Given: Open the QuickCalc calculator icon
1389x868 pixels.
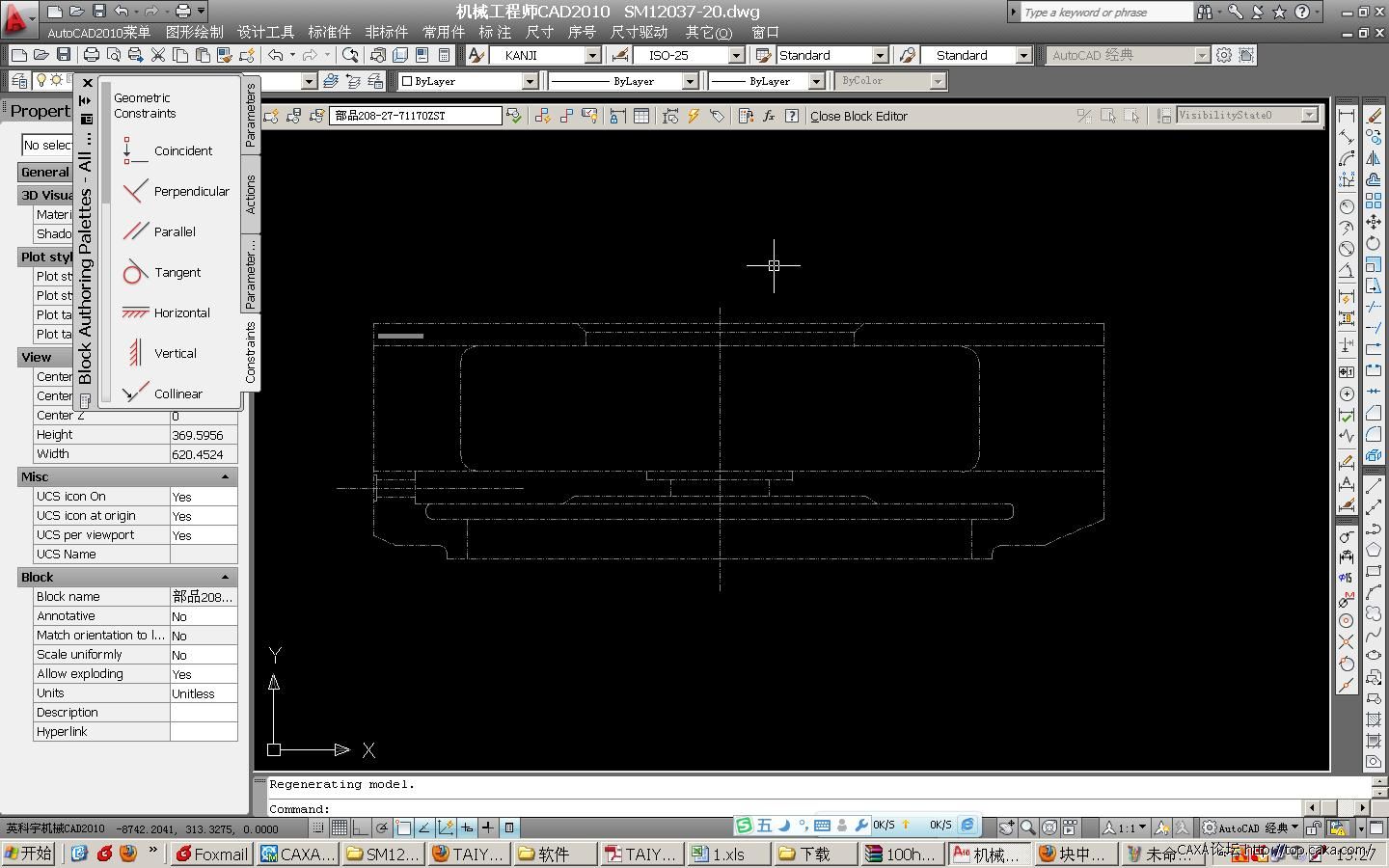Looking at the screenshot, I should [444, 55].
